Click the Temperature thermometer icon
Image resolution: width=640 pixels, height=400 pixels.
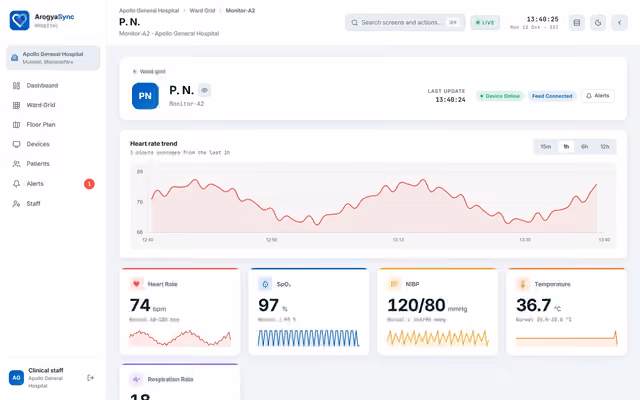pyautogui.click(x=523, y=284)
